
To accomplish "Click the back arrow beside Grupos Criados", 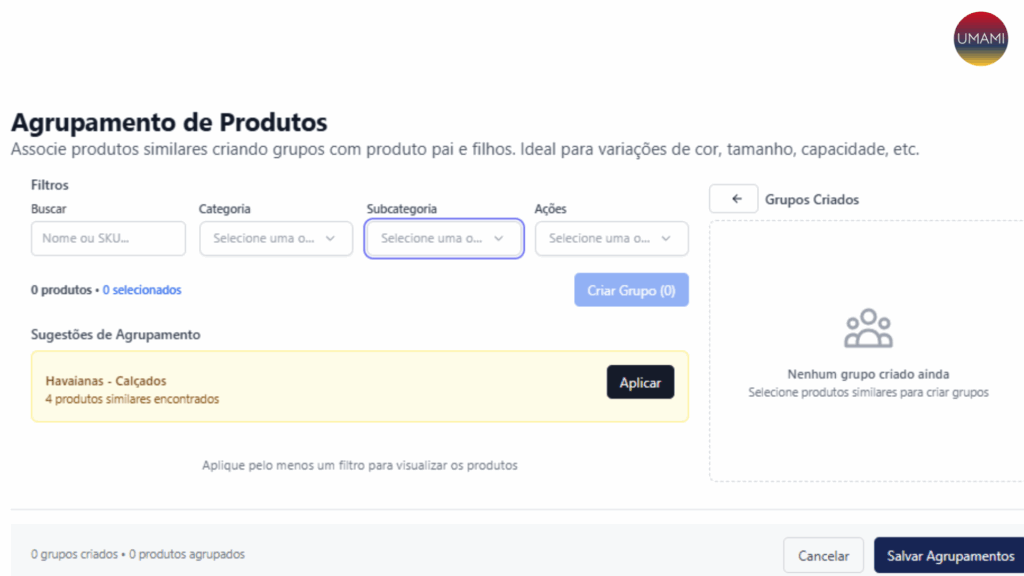I will [733, 199].
